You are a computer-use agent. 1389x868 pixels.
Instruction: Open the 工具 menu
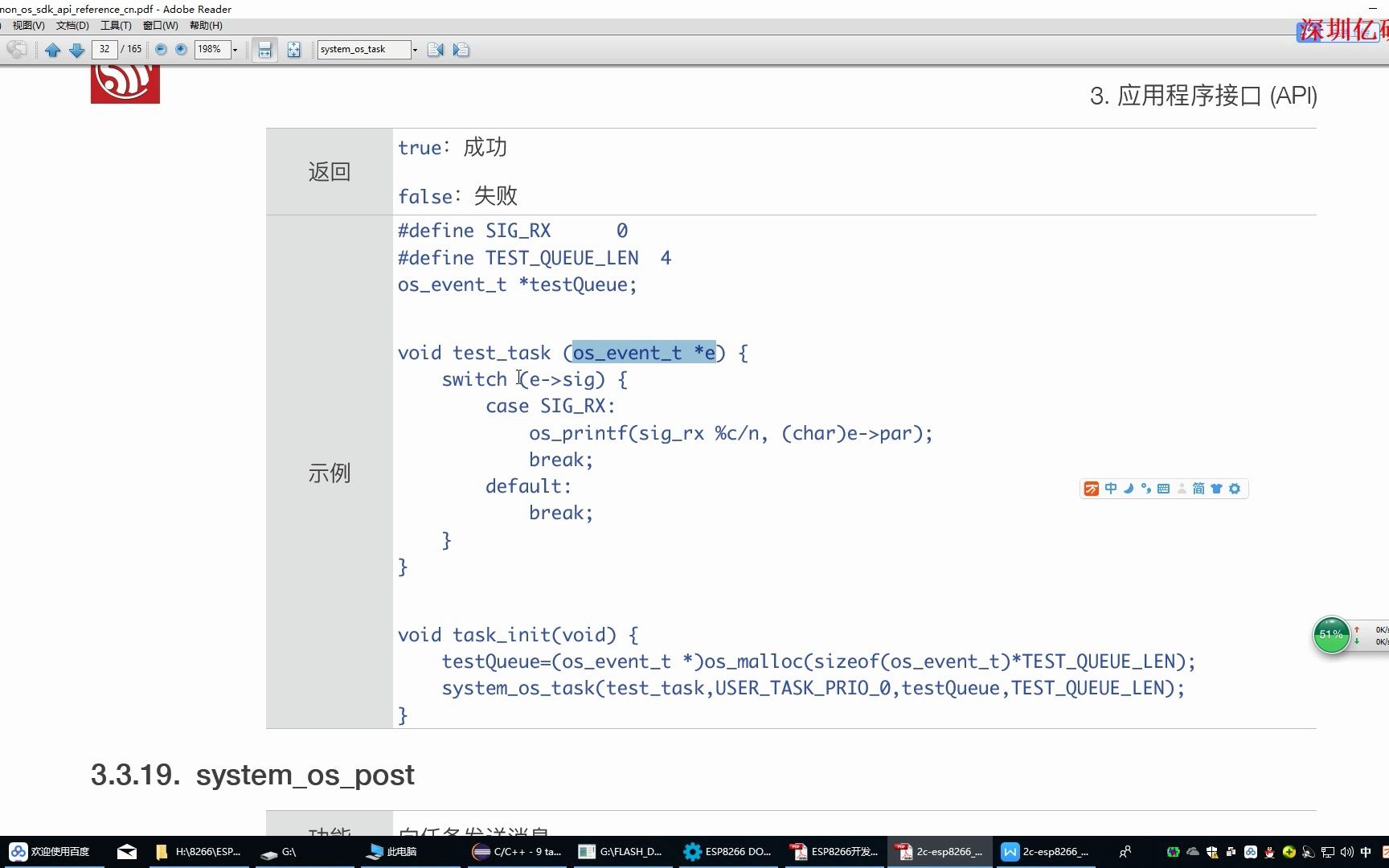(115, 25)
